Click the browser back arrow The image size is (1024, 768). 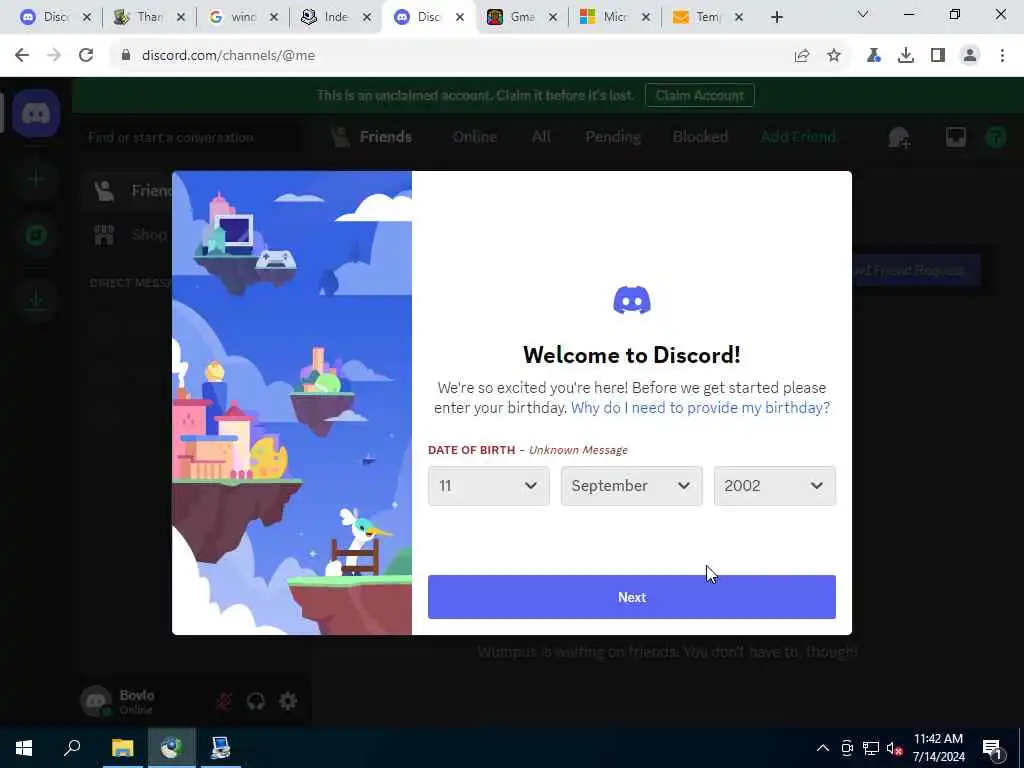22,56
